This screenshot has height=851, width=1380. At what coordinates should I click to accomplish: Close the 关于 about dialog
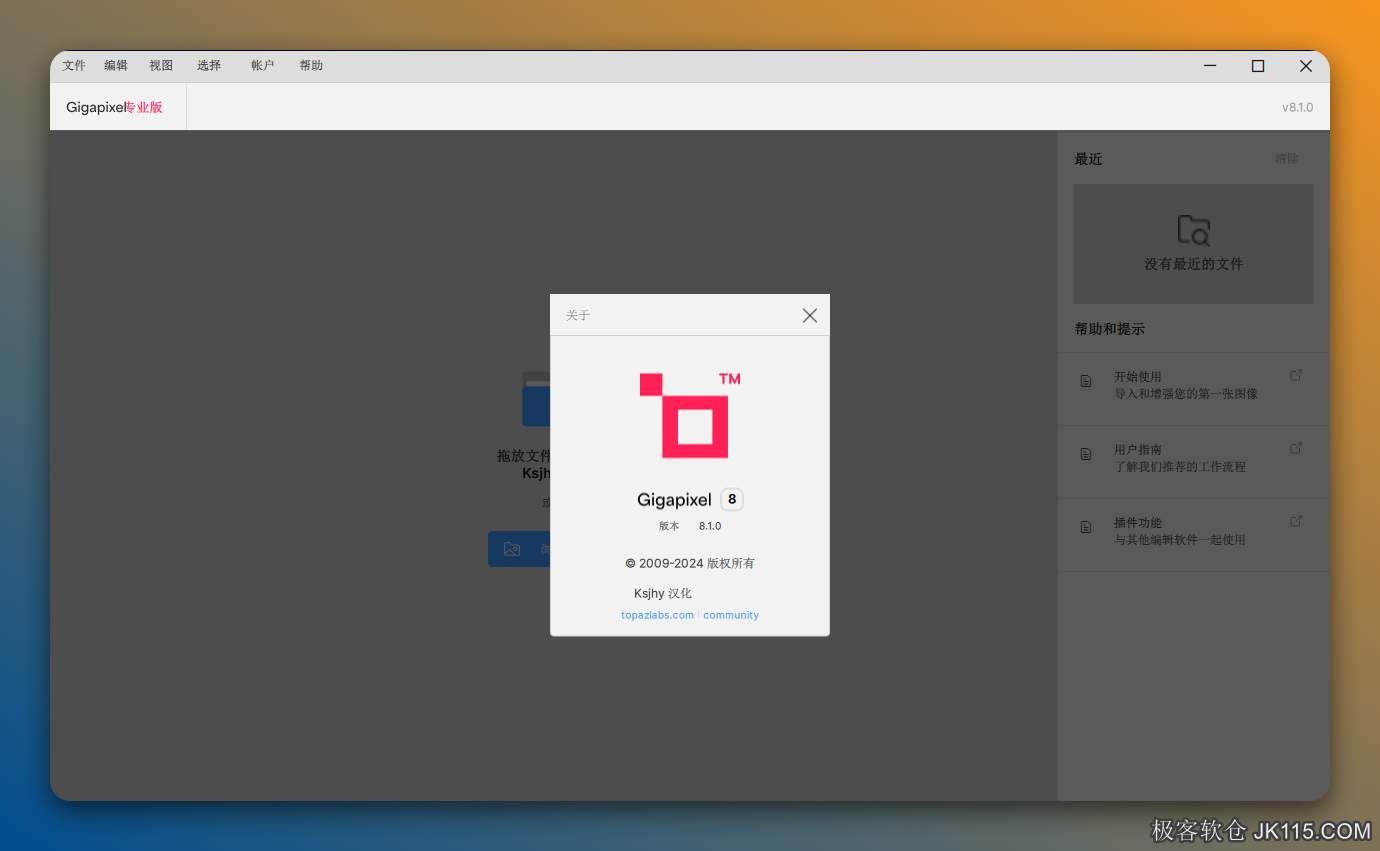coord(810,315)
